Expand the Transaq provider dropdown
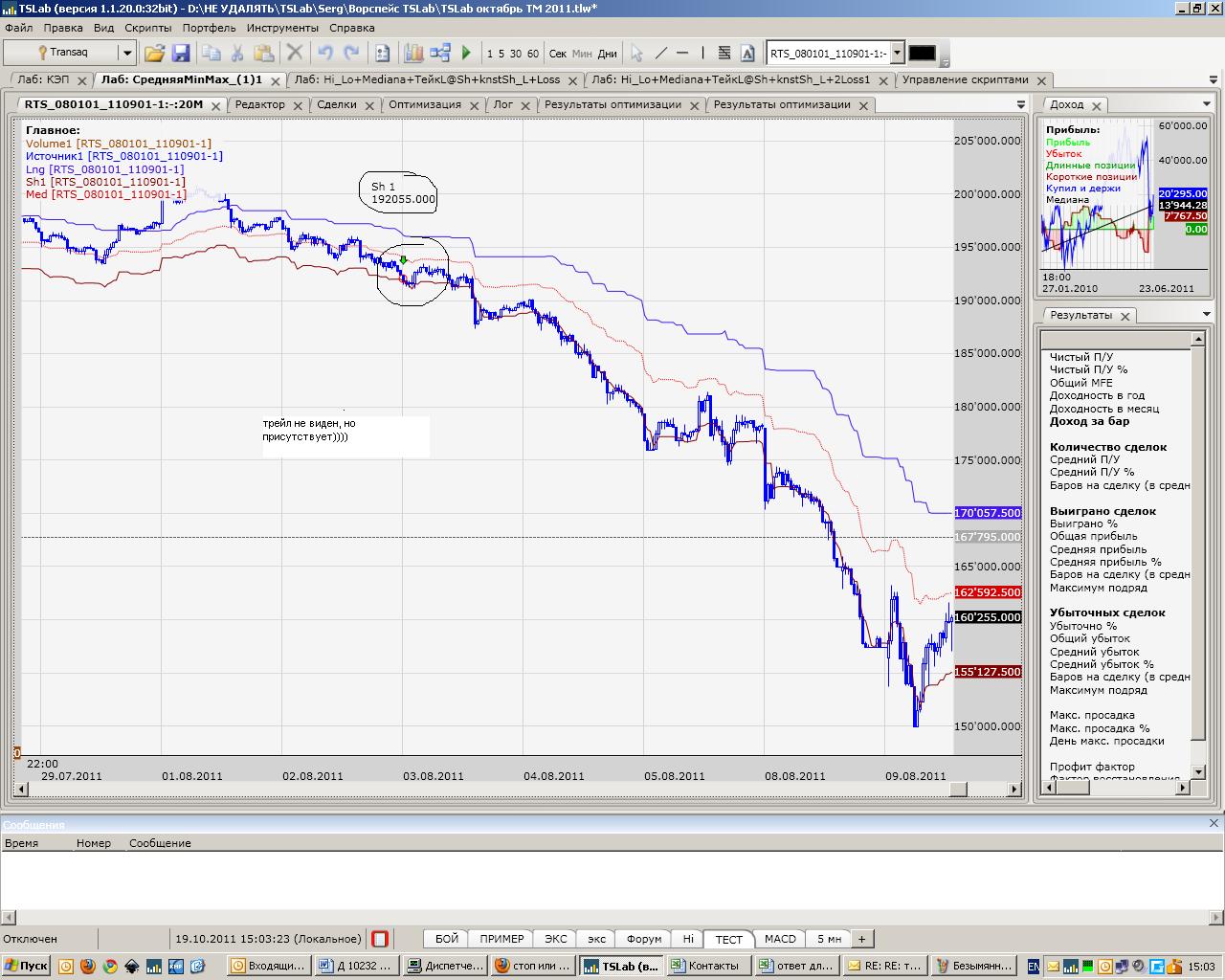 [x=126, y=53]
